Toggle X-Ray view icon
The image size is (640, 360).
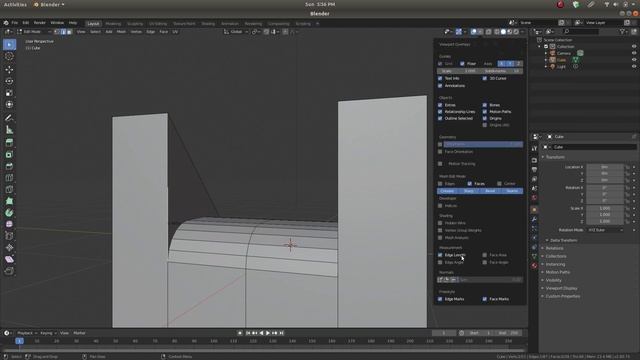pyautogui.click(x=488, y=31)
